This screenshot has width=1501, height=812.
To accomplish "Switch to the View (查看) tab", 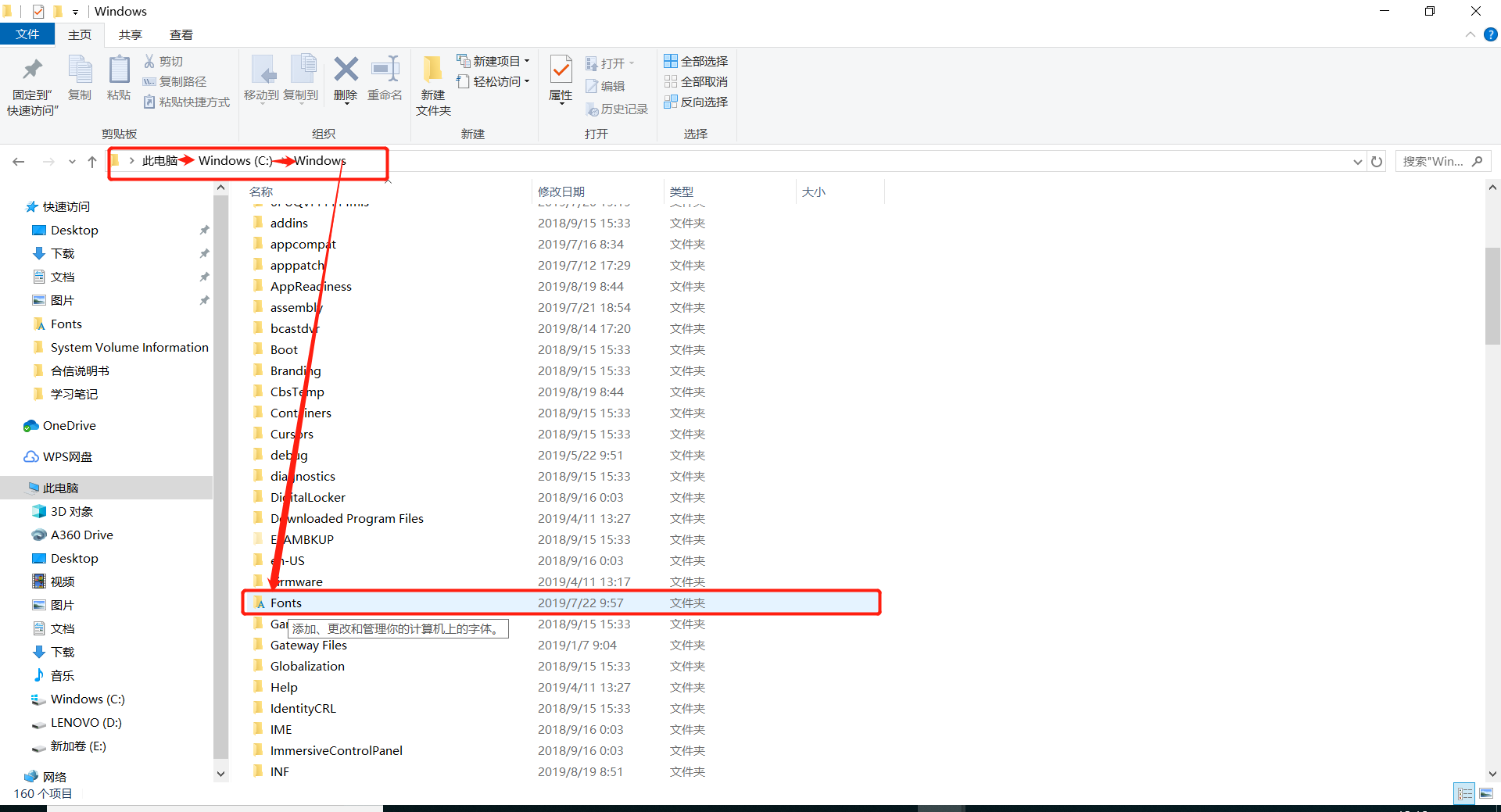I will (x=181, y=34).
